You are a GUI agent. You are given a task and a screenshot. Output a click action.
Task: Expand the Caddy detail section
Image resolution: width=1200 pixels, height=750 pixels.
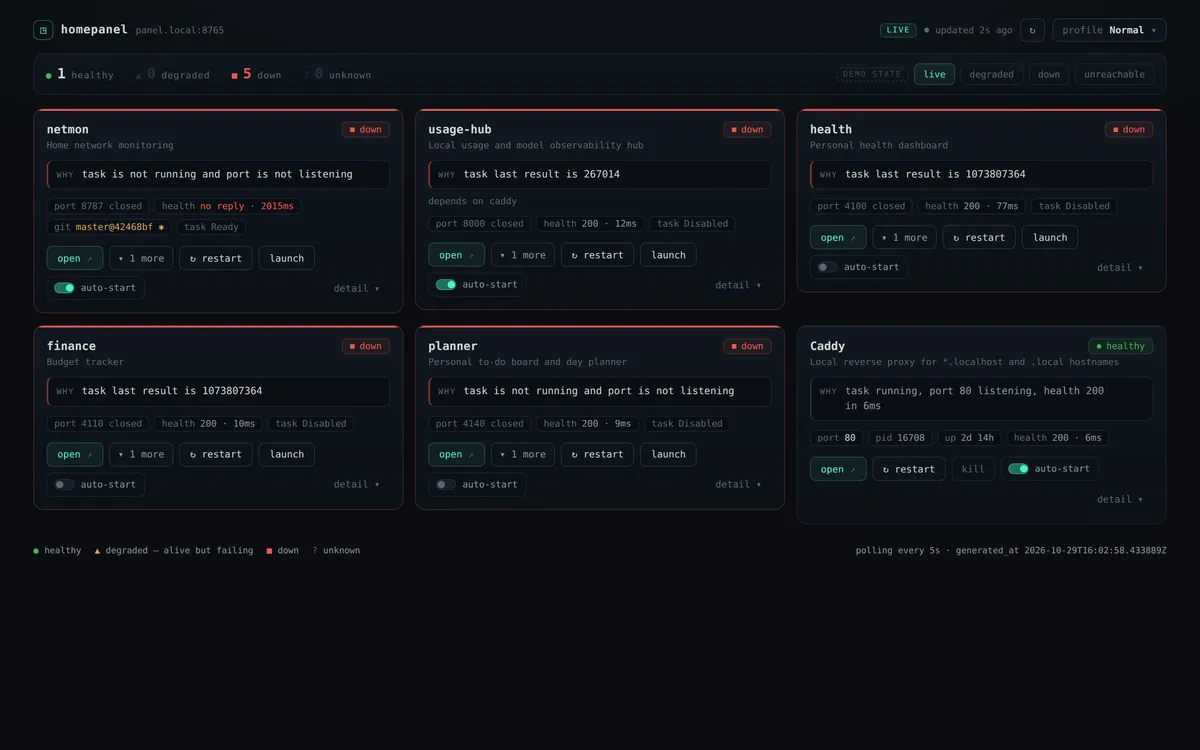click(x=1120, y=499)
